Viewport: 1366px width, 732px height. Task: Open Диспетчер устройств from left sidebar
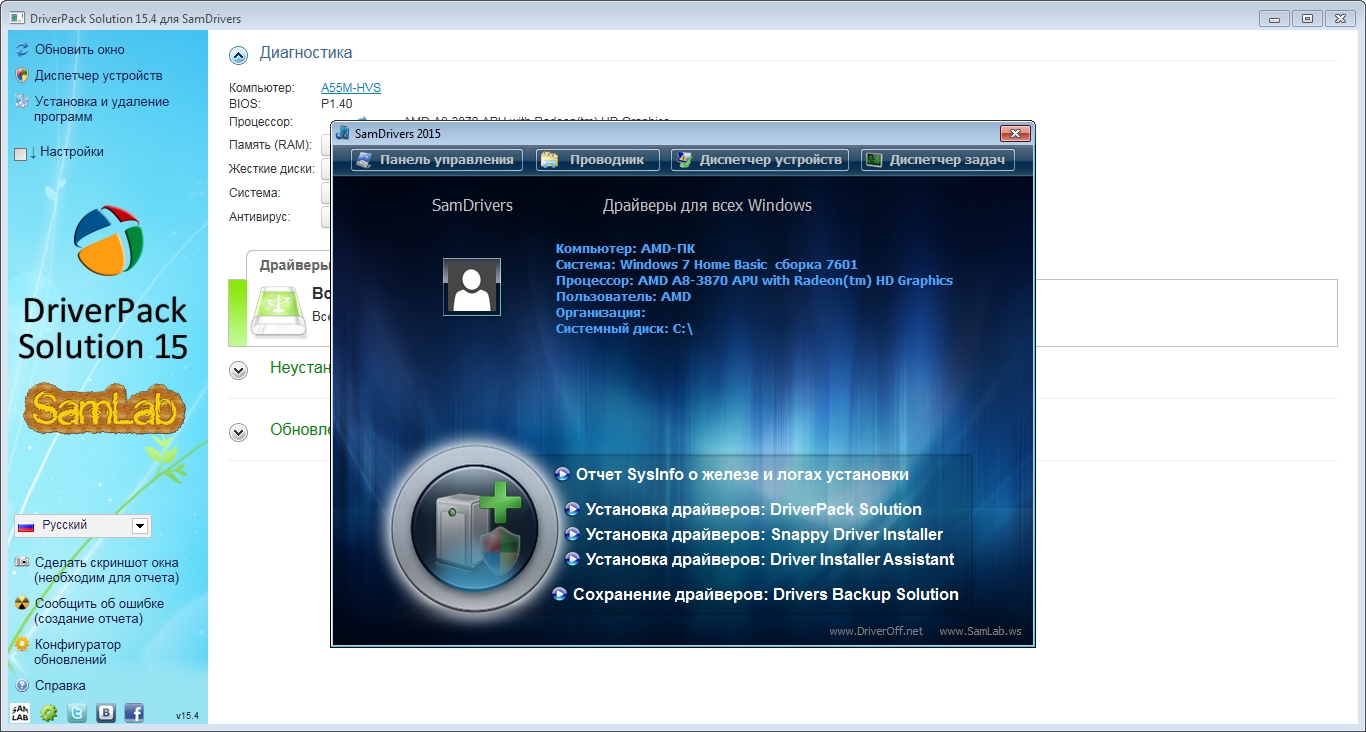tap(98, 75)
